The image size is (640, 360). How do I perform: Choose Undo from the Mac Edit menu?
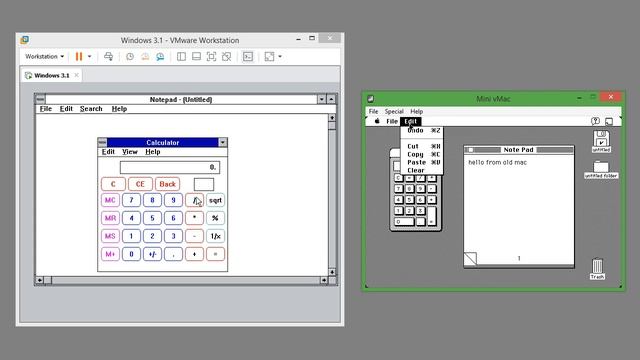(x=422, y=130)
